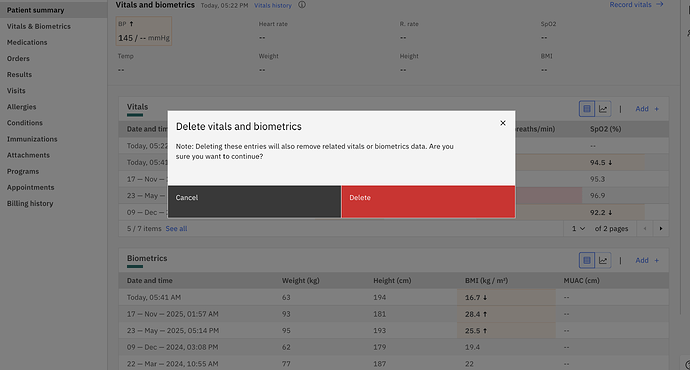Screen dimensions: 690x370
Task: Click Add in the Biometrics section
Action: click(x=642, y=260)
